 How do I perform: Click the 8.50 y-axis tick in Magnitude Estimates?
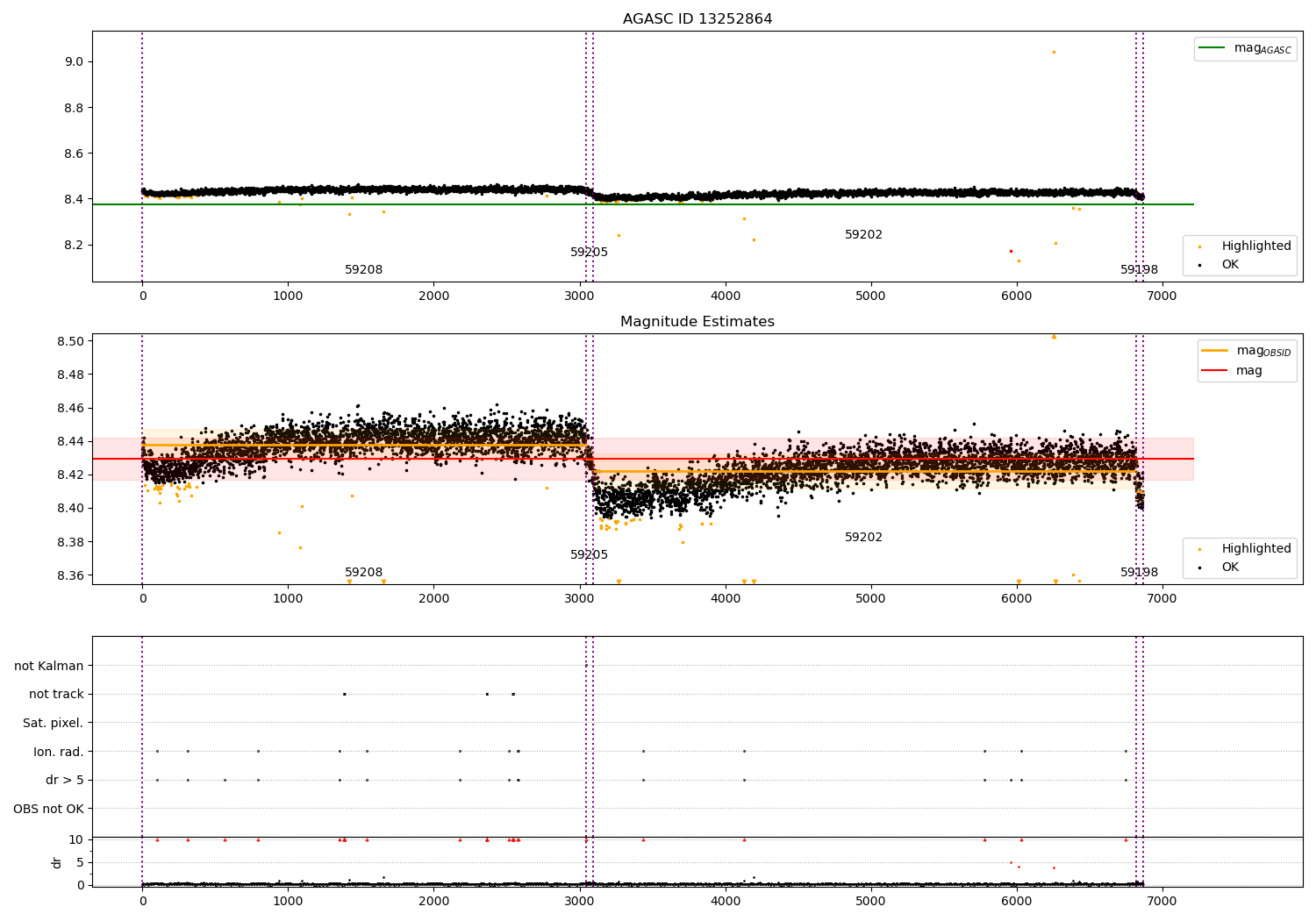[71, 341]
